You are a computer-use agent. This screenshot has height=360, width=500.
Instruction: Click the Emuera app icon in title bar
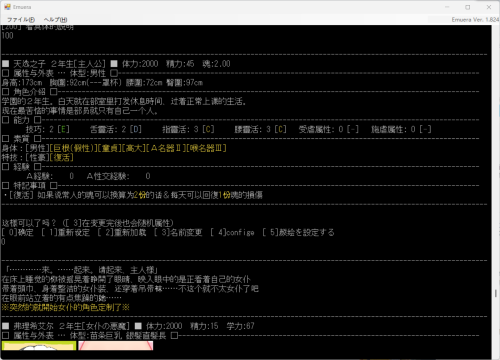click(7, 7)
